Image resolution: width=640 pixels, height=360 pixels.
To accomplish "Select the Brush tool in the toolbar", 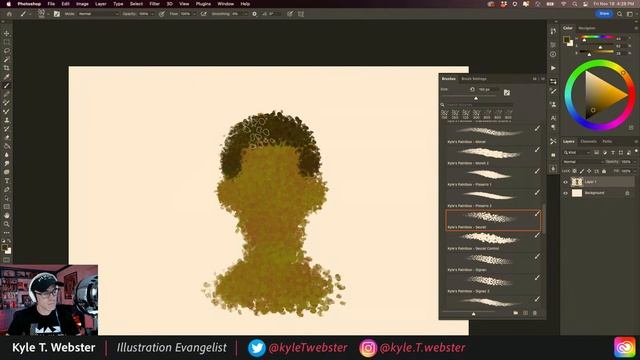I will [x=7, y=85].
